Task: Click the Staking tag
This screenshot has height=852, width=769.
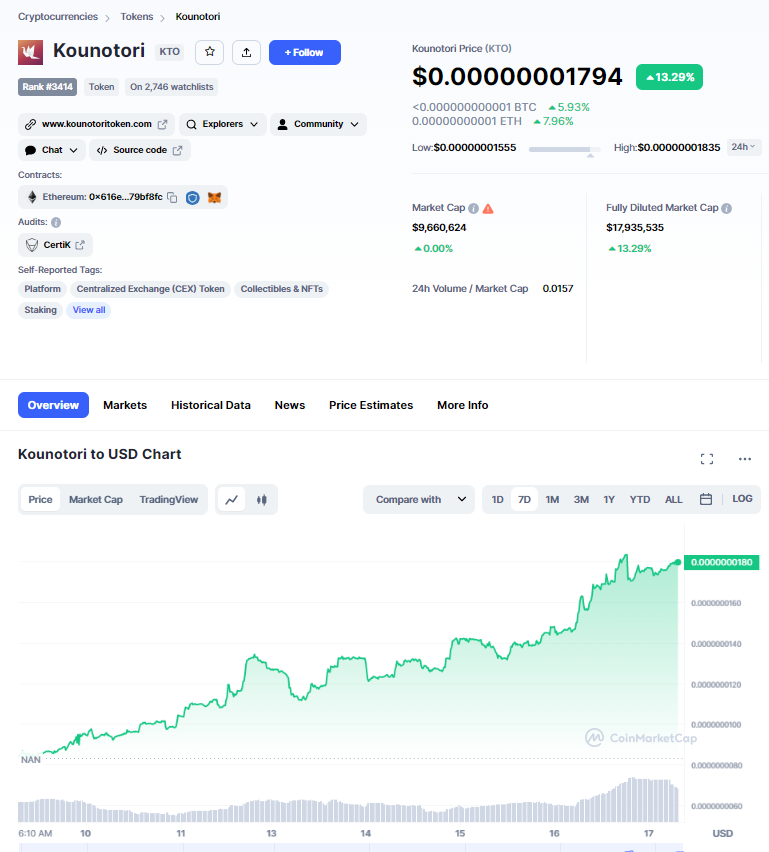Action: pos(40,310)
